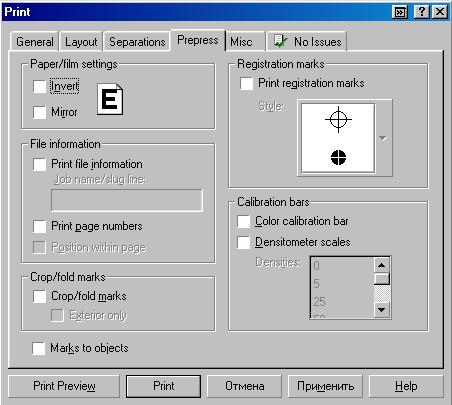Click the expand dialog arrows icon in title bar
The width and height of the screenshot is (452, 405).
400,12
